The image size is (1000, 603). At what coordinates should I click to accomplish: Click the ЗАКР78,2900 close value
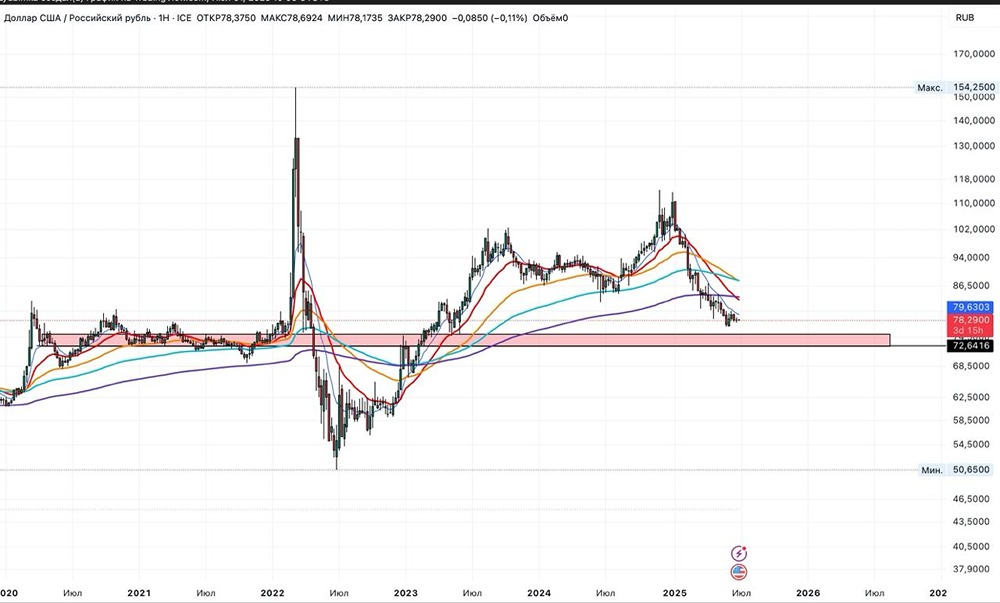[x=417, y=18]
